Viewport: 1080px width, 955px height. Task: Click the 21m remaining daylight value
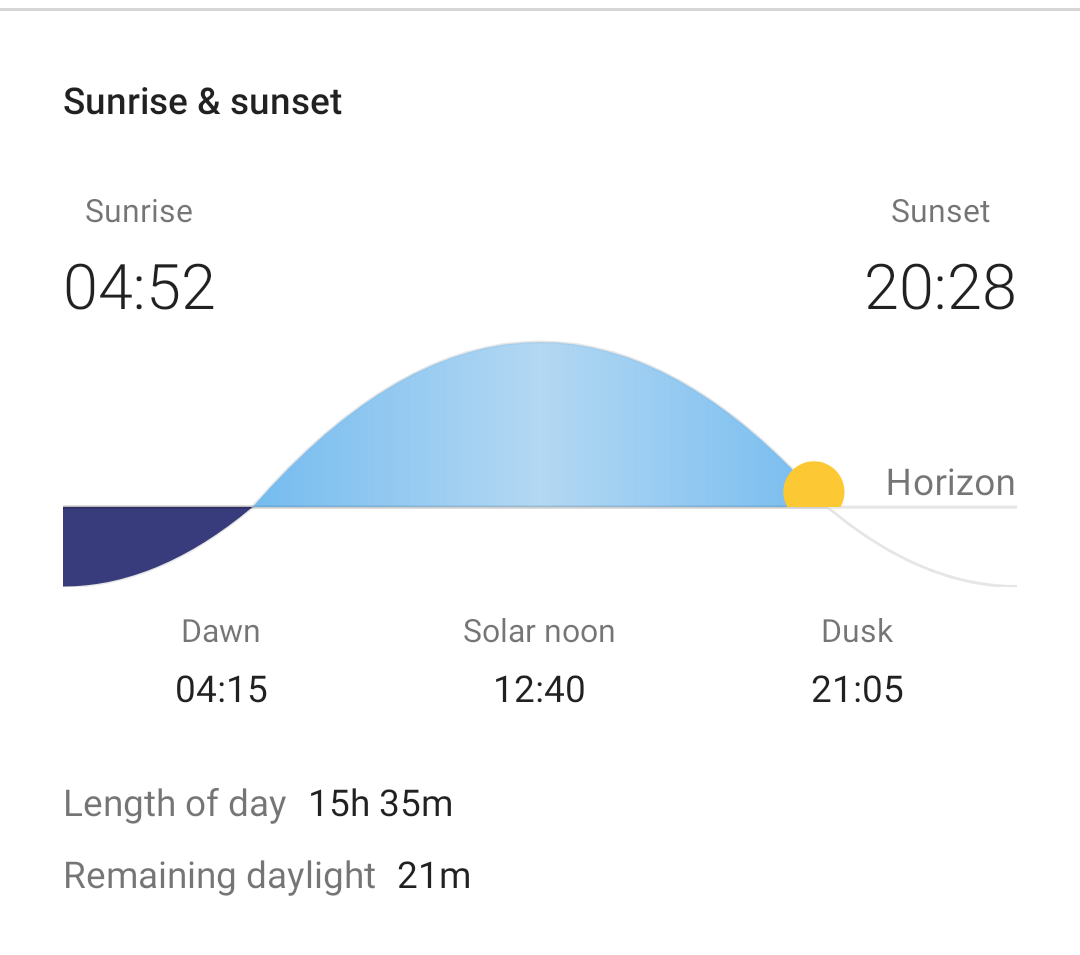(434, 876)
